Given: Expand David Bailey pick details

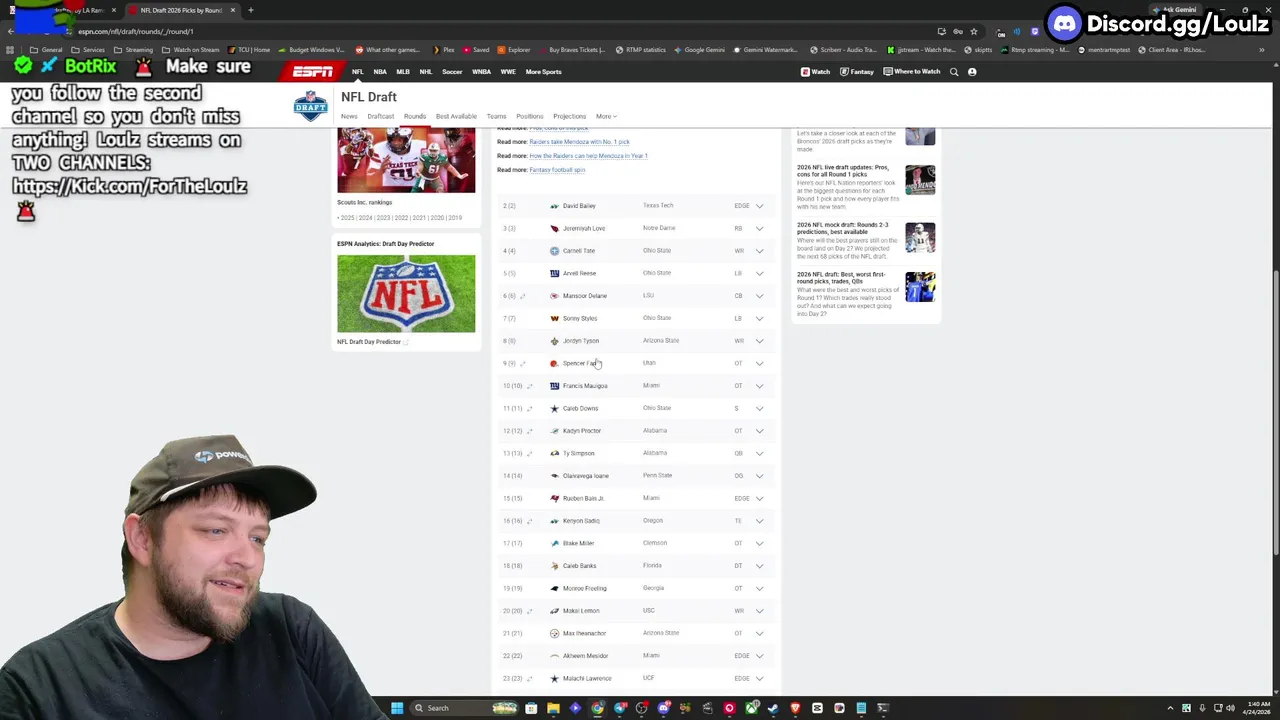Looking at the screenshot, I should [760, 206].
